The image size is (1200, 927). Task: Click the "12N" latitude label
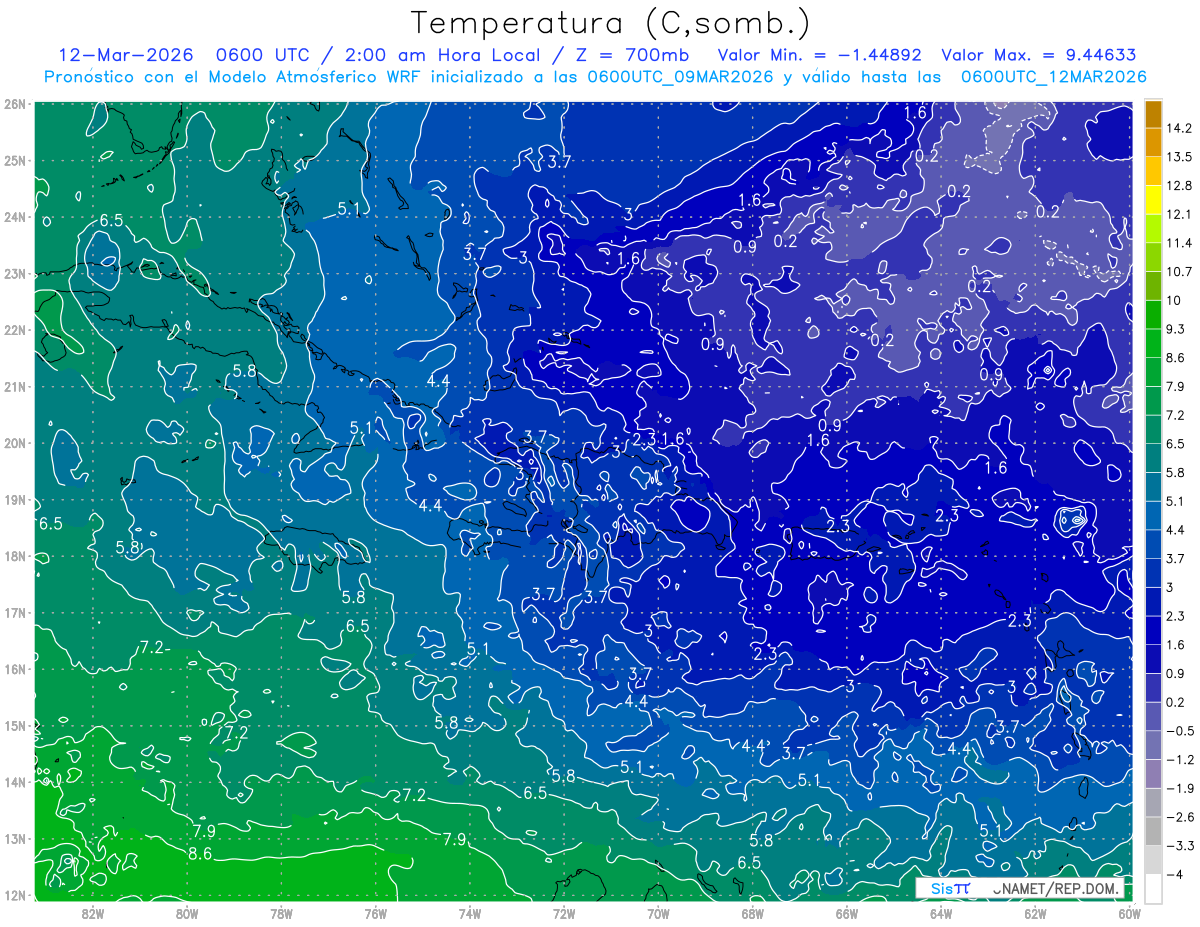tap(15, 895)
